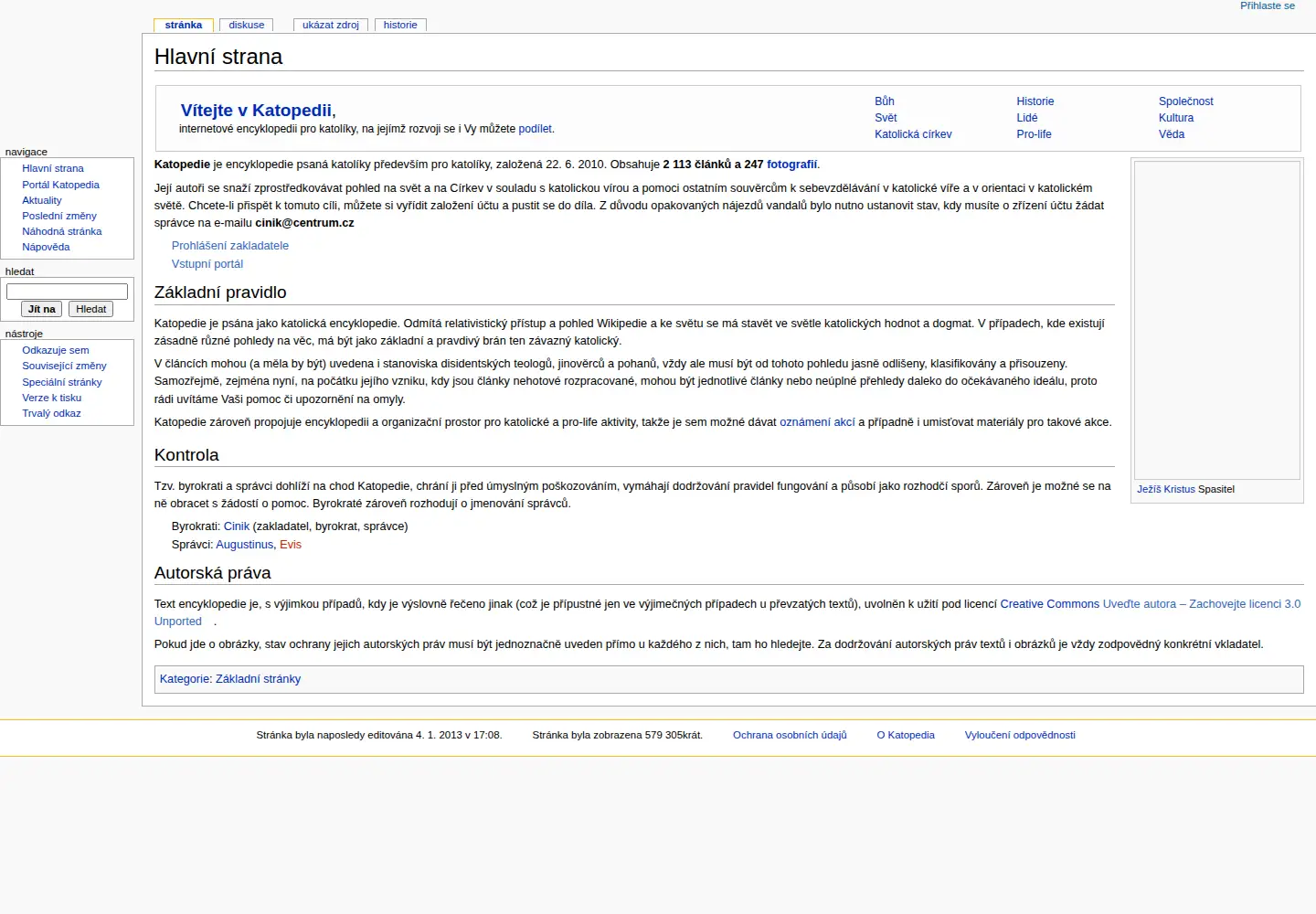Click the 'Ježíš Kristus' caption link
The height and width of the screenshot is (914, 1316).
point(1166,489)
